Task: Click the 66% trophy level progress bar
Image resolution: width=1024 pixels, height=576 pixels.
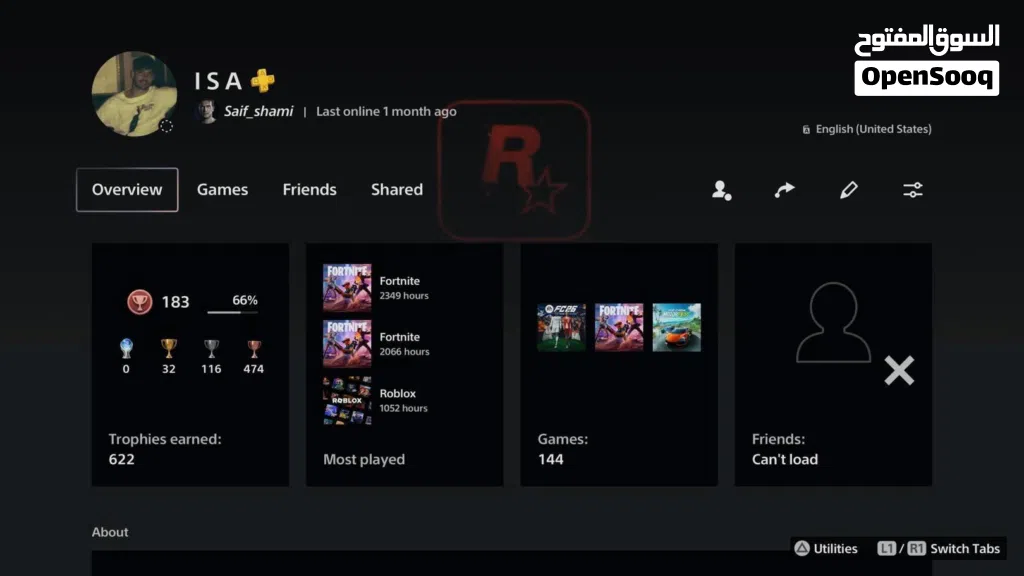Action: (x=232, y=312)
